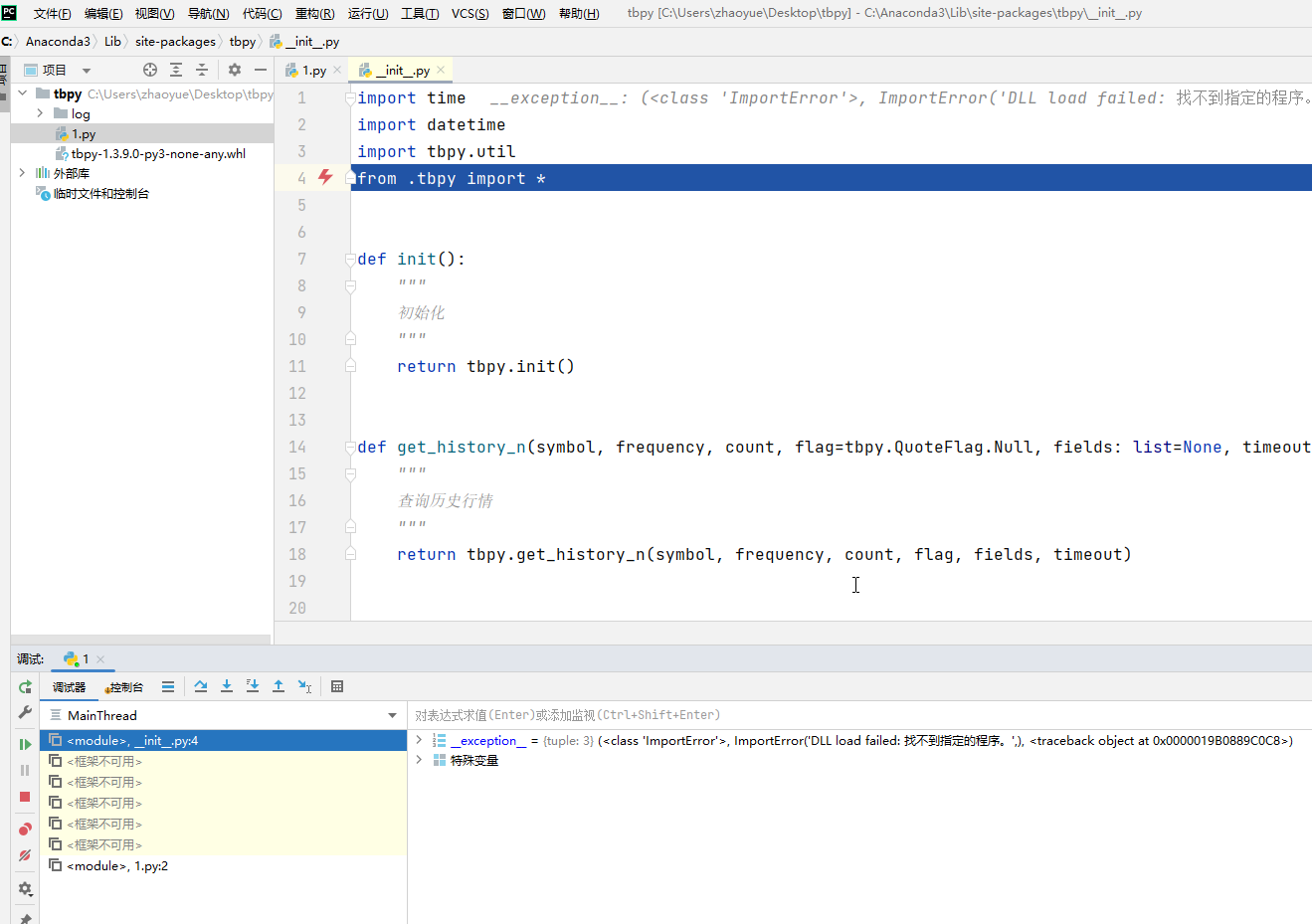The image size is (1312, 924).
Task: Close the debug session tab 1
Action: point(100,659)
